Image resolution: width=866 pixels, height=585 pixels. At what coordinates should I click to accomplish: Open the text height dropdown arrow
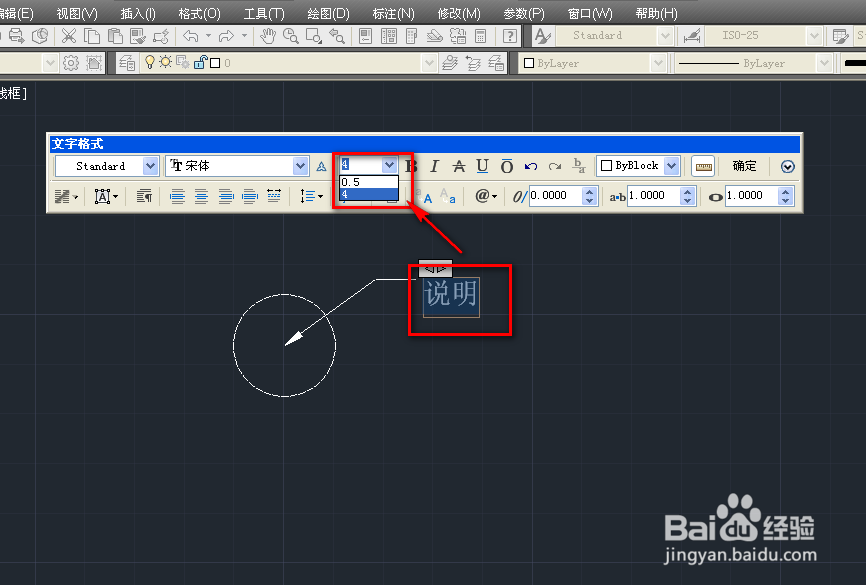point(389,165)
